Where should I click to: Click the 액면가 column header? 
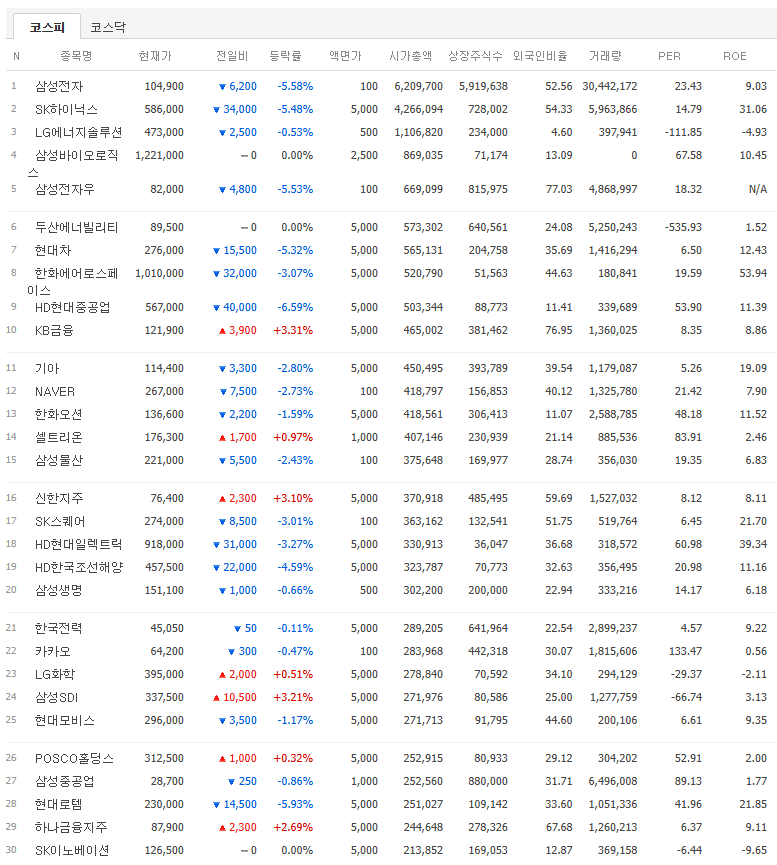pos(345,56)
